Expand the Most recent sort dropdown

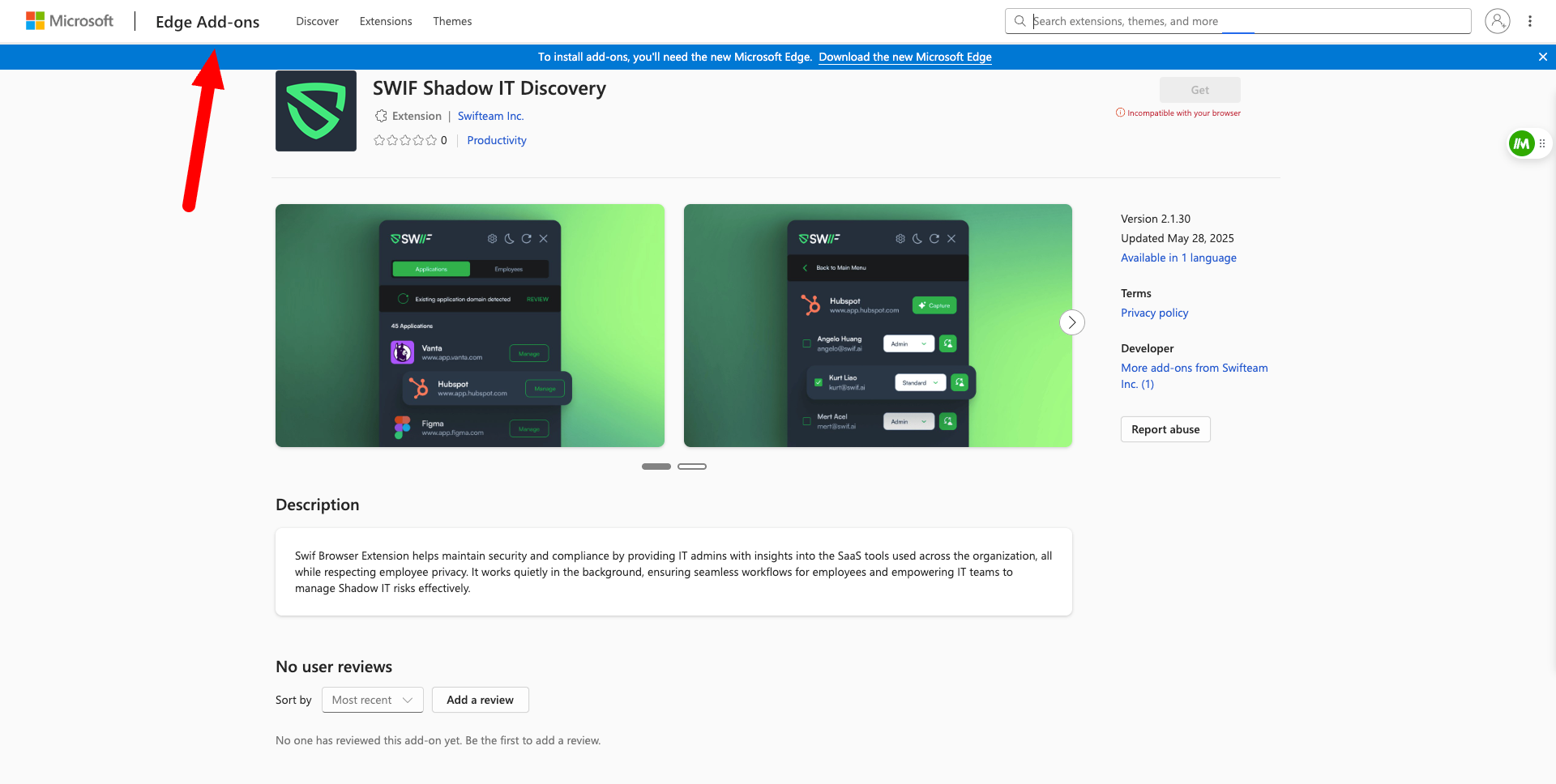(372, 700)
